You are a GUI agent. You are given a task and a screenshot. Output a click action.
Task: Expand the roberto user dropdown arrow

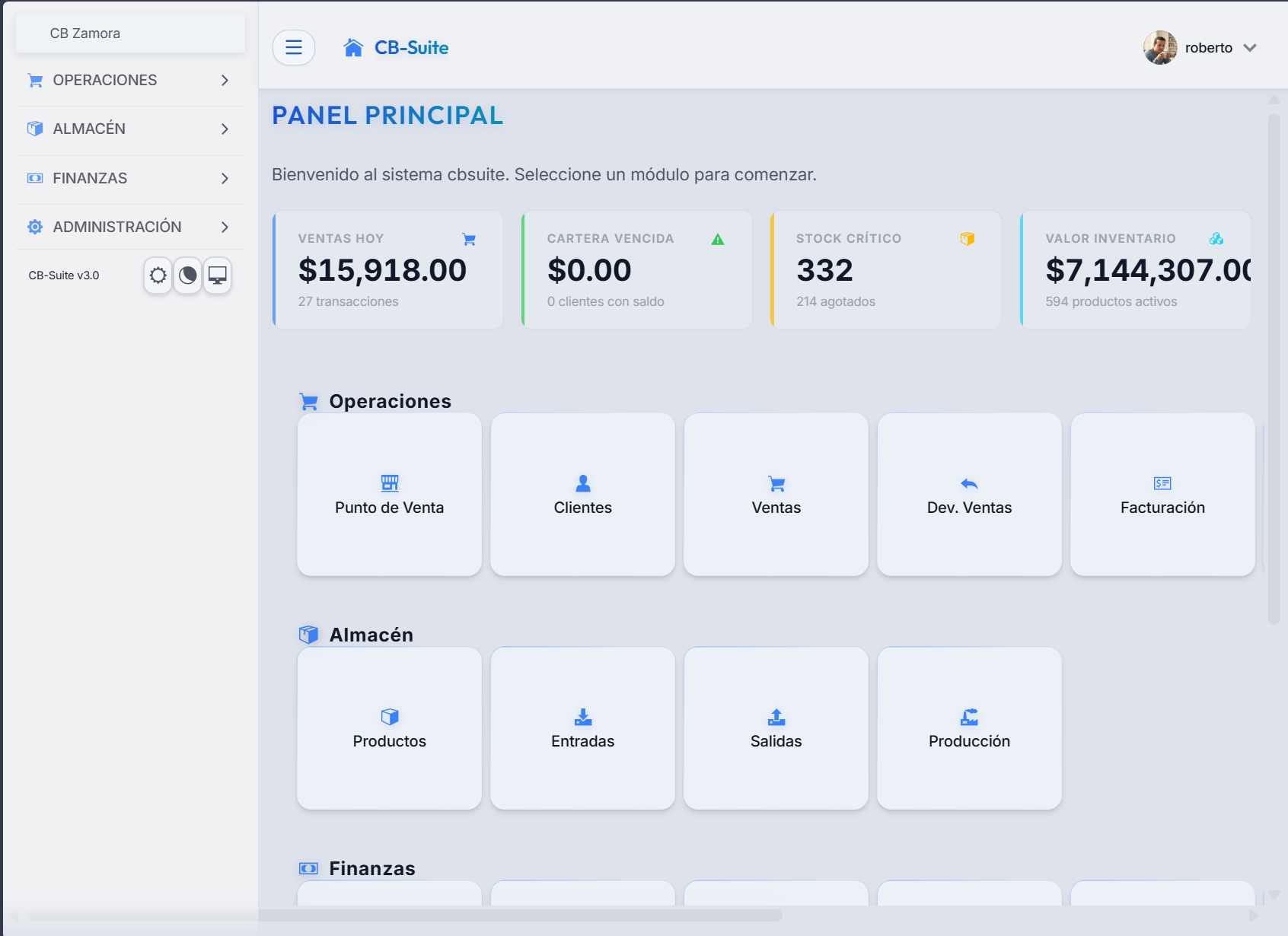(x=1250, y=48)
